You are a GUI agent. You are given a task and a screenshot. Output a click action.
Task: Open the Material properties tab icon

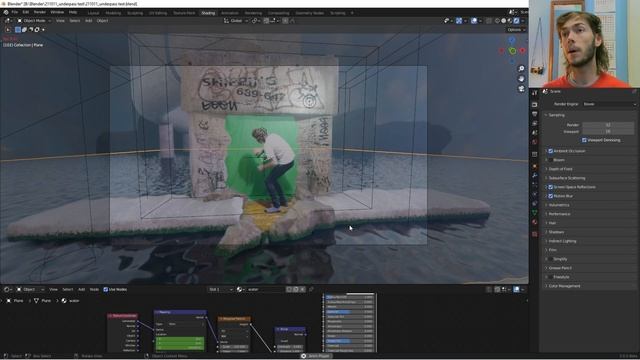[535, 222]
